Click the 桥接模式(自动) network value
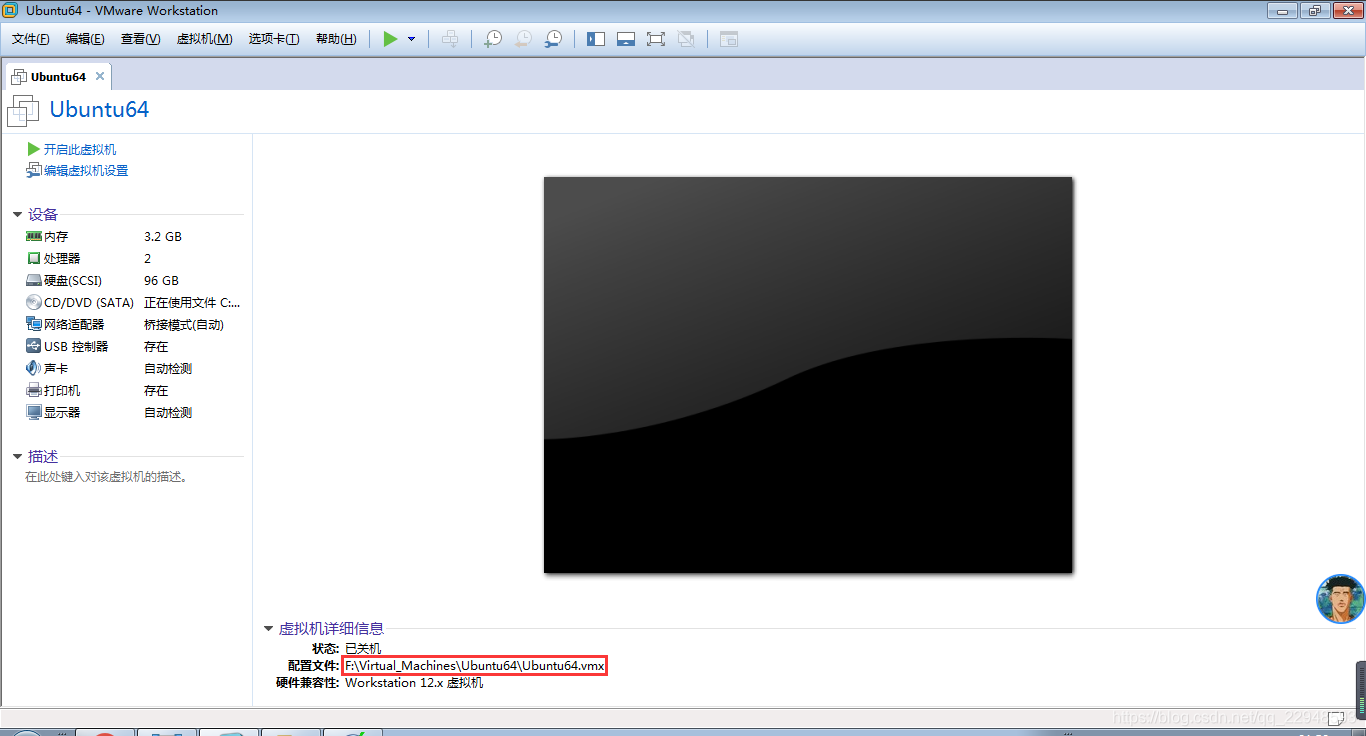1366x736 pixels. 184,325
